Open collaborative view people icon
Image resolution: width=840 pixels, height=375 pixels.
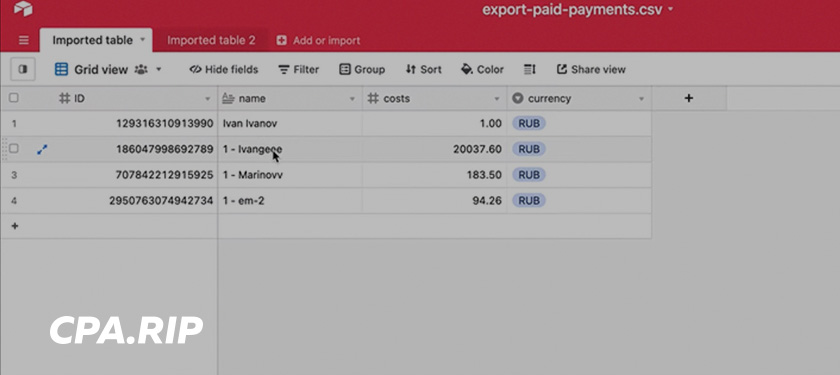point(141,69)
